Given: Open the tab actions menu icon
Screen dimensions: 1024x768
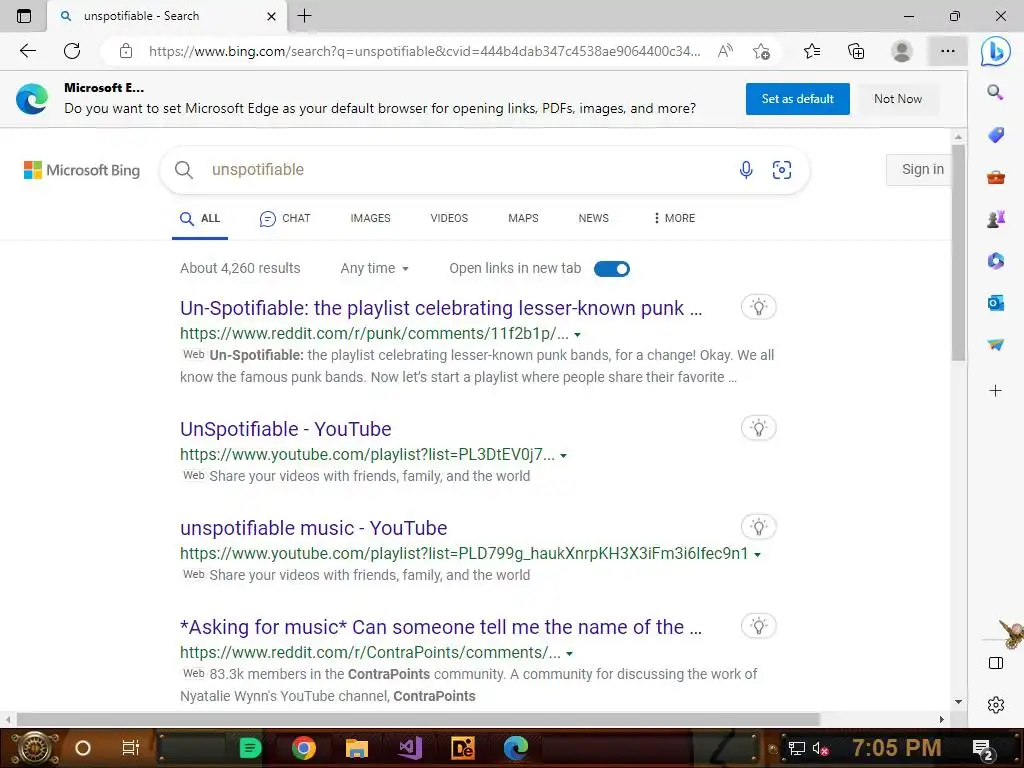Looking at the screenshot, I should click(24, 16).
